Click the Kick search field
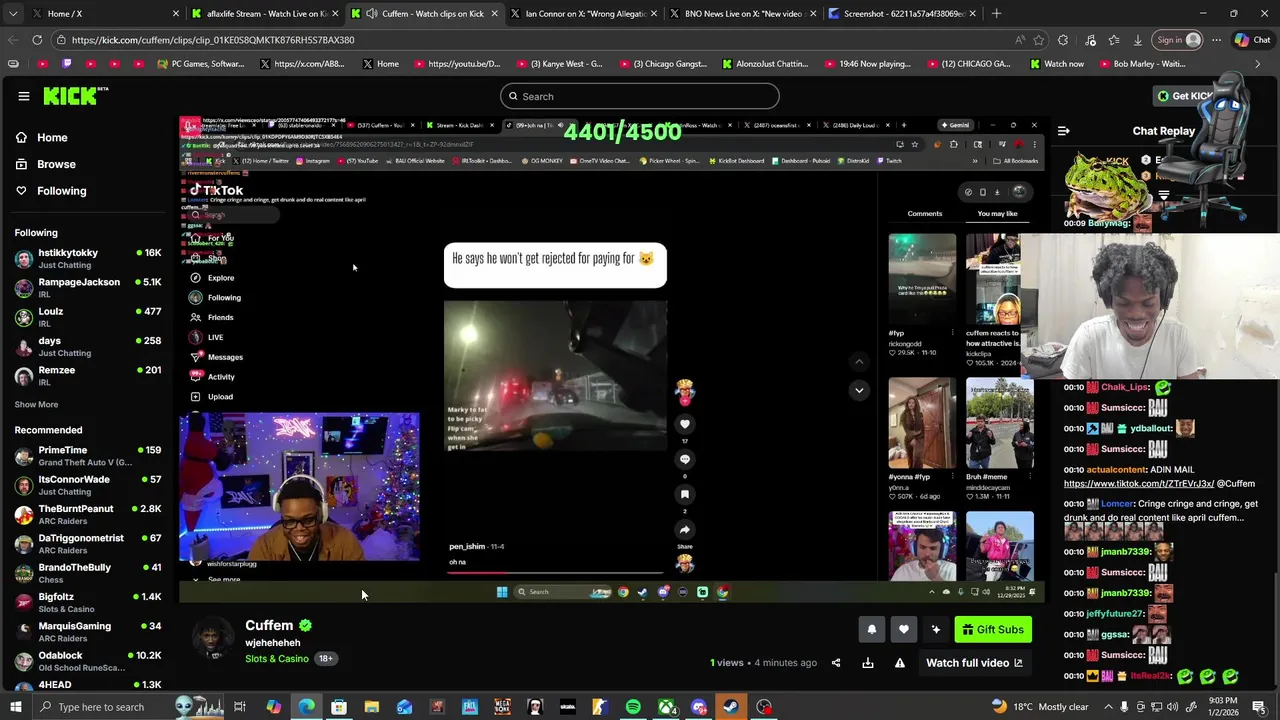The image size is (1280, 720). pos(640,96)
